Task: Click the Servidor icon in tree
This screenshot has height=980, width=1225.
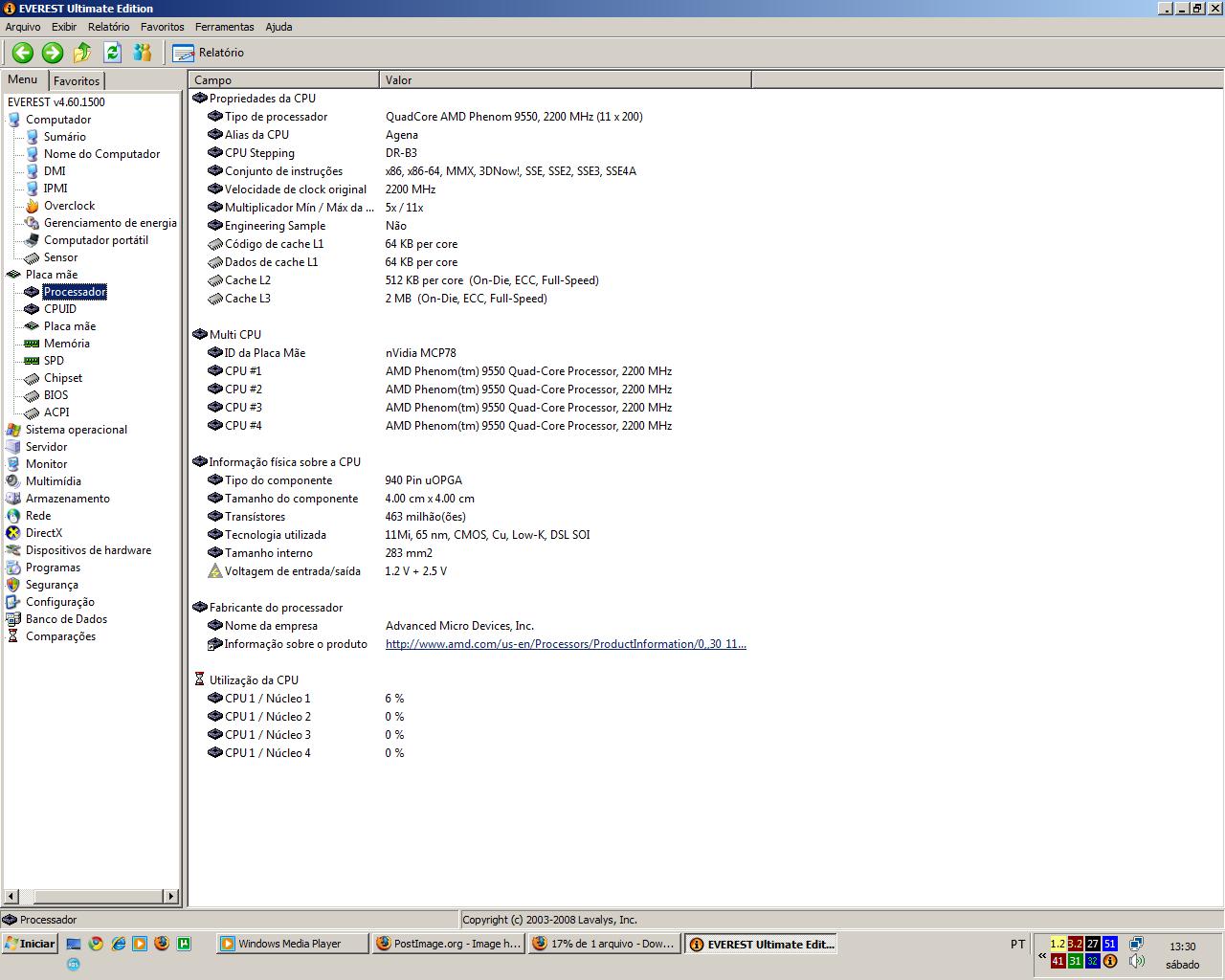Action: [13, 447]
